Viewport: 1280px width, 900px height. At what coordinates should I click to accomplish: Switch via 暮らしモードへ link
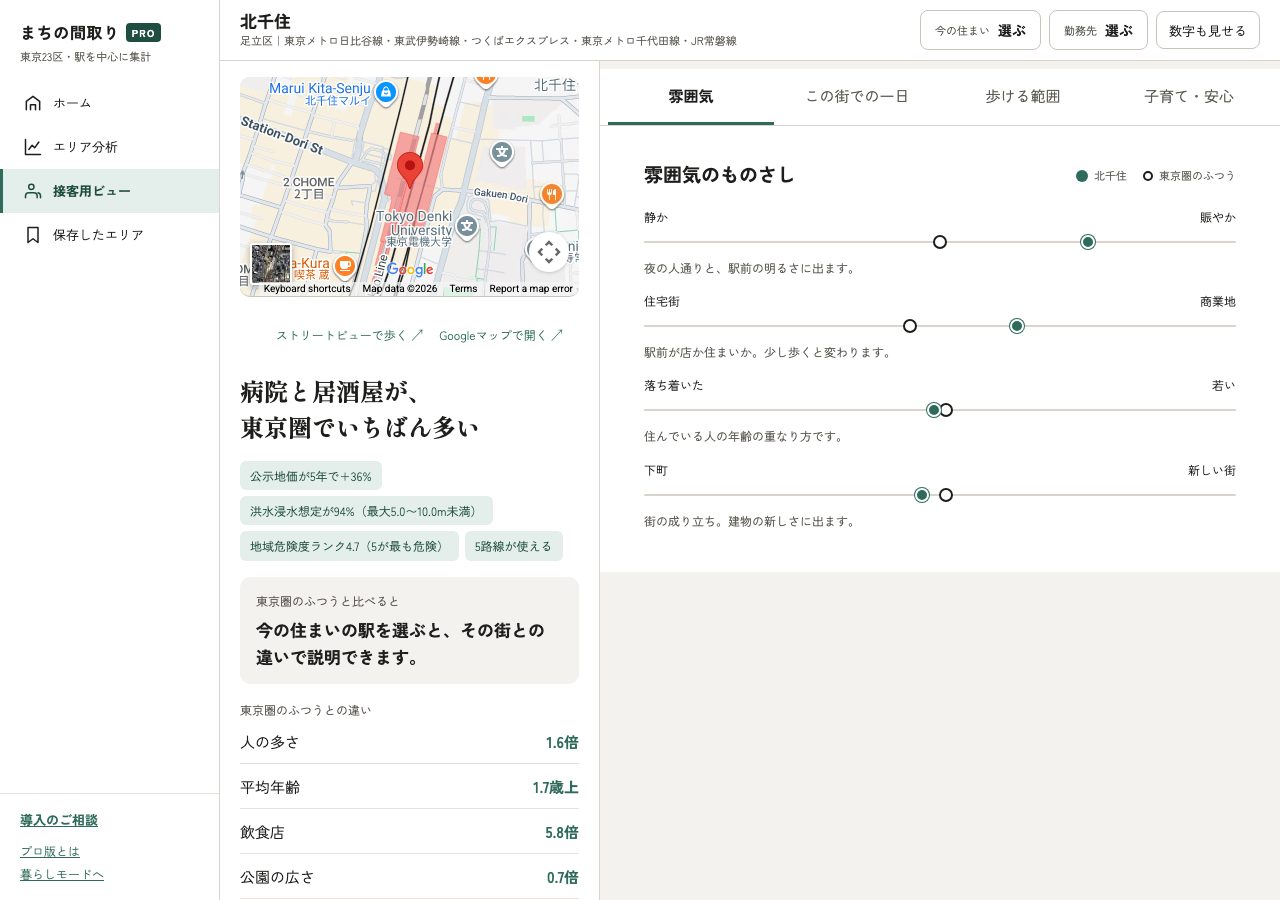62,875
